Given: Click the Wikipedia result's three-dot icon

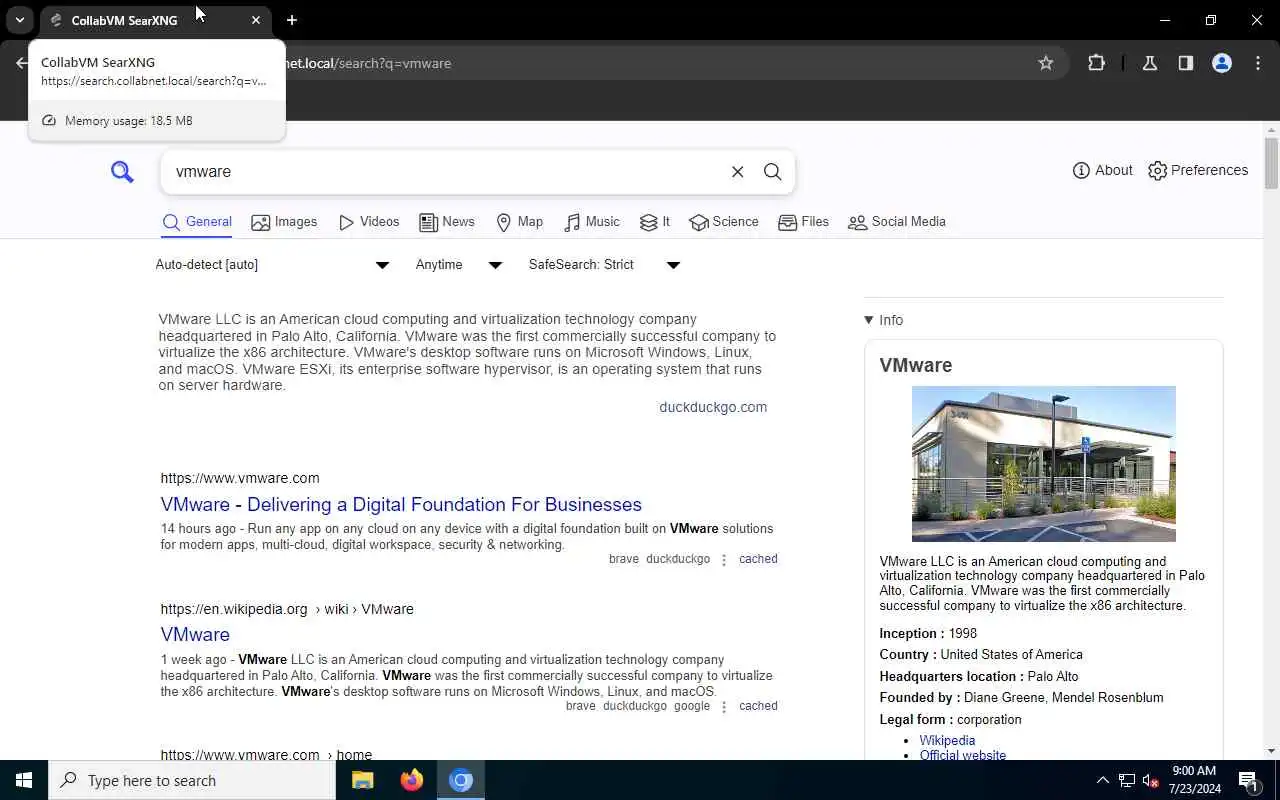Looking at the screenshot, I should click(724, 707).
